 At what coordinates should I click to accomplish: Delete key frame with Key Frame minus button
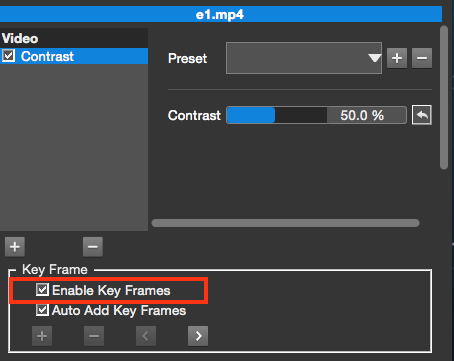[x=94, y=336]
